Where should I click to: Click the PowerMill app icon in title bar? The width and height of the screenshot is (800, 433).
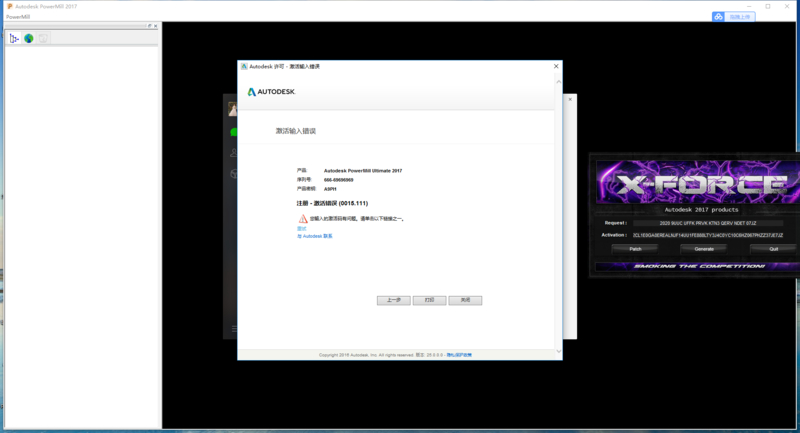(x=10, y=7)
